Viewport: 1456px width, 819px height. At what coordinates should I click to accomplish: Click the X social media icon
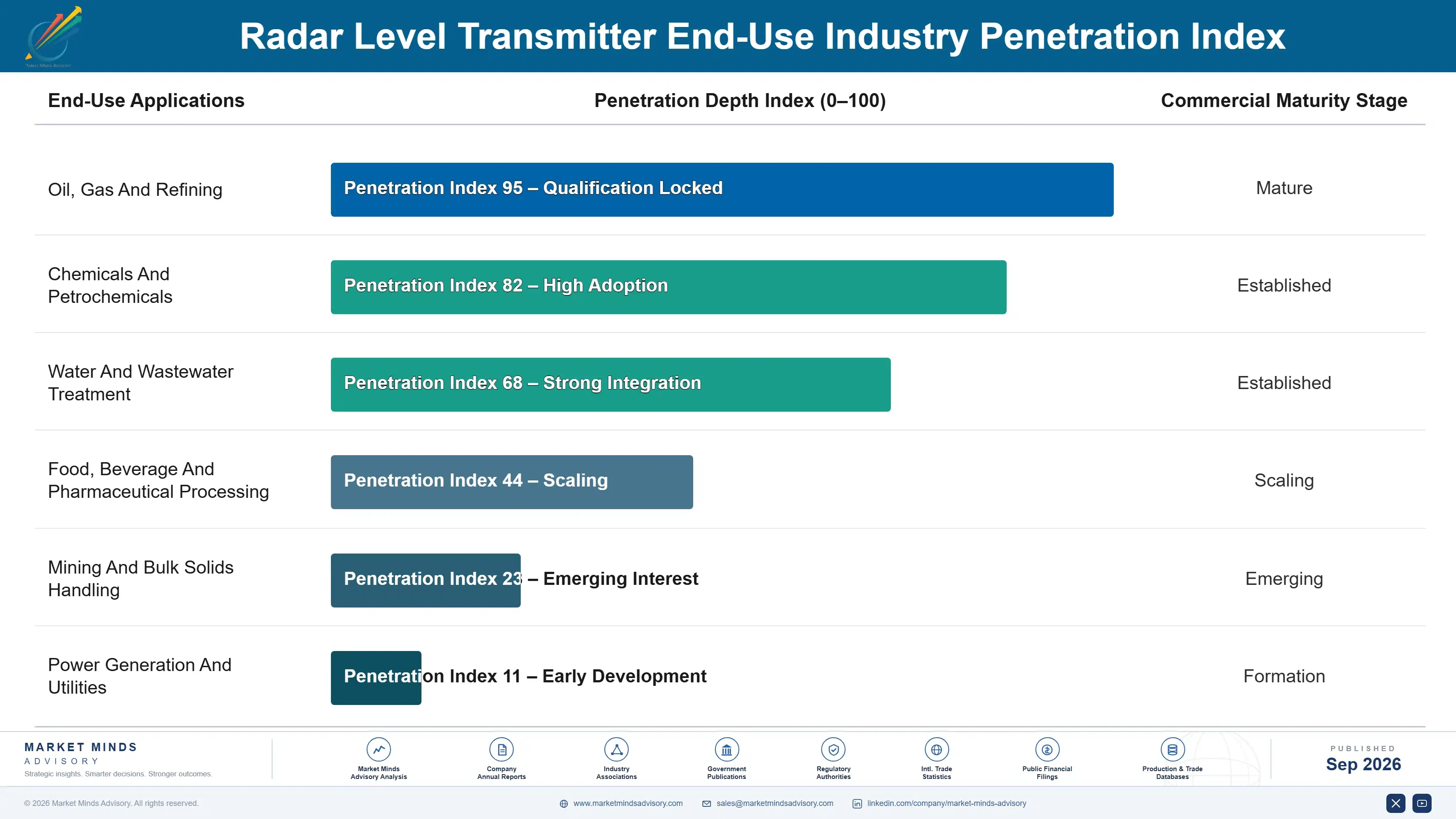(1395, 803)
